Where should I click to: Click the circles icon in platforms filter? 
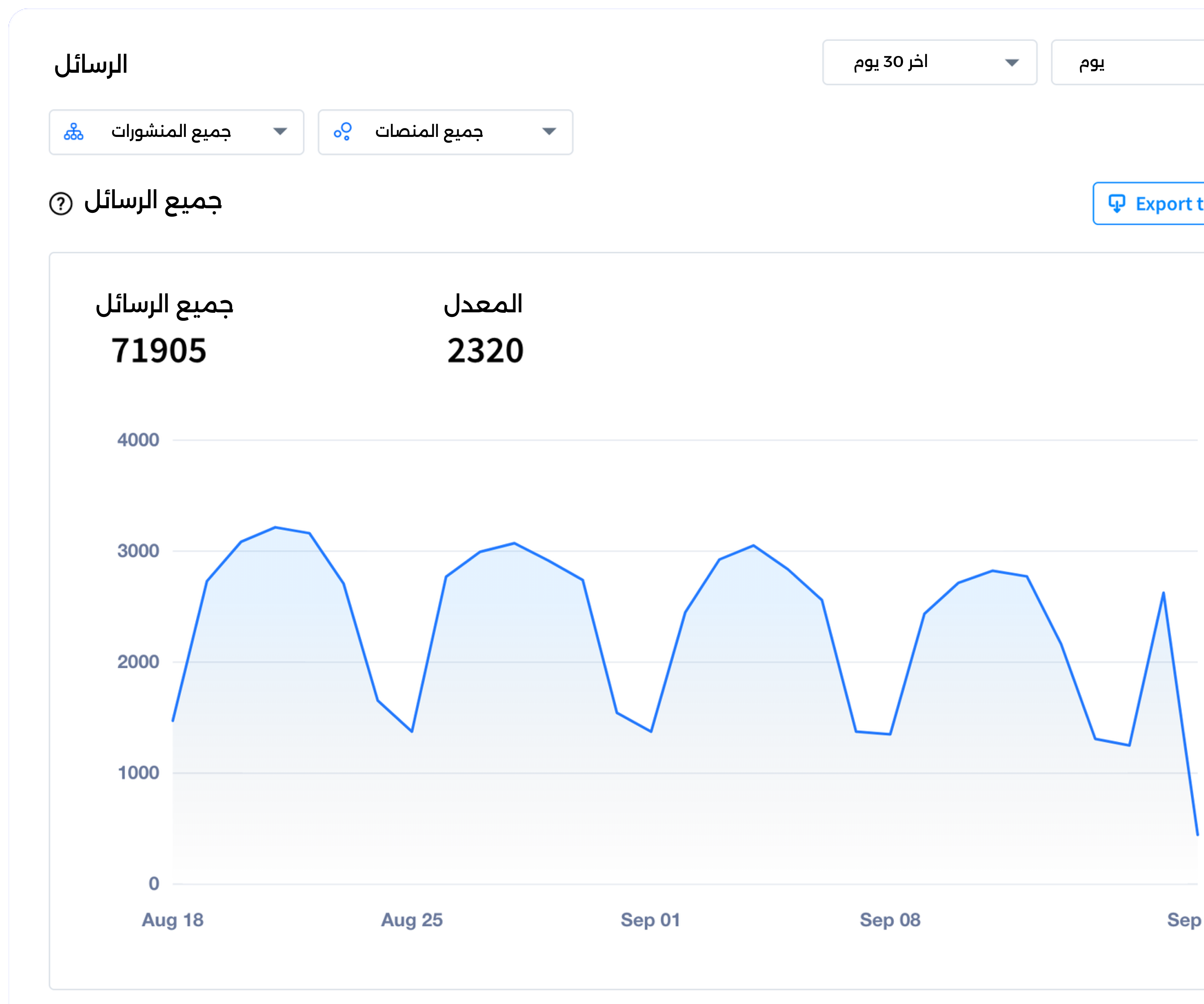[x=343, y=132]
